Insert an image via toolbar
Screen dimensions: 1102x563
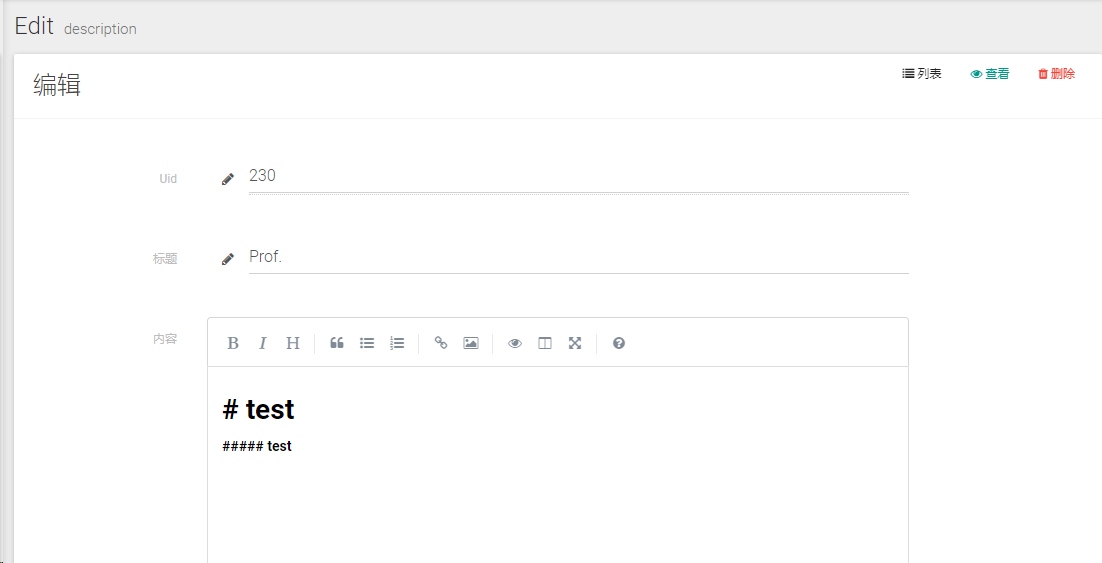click(471, 343)
